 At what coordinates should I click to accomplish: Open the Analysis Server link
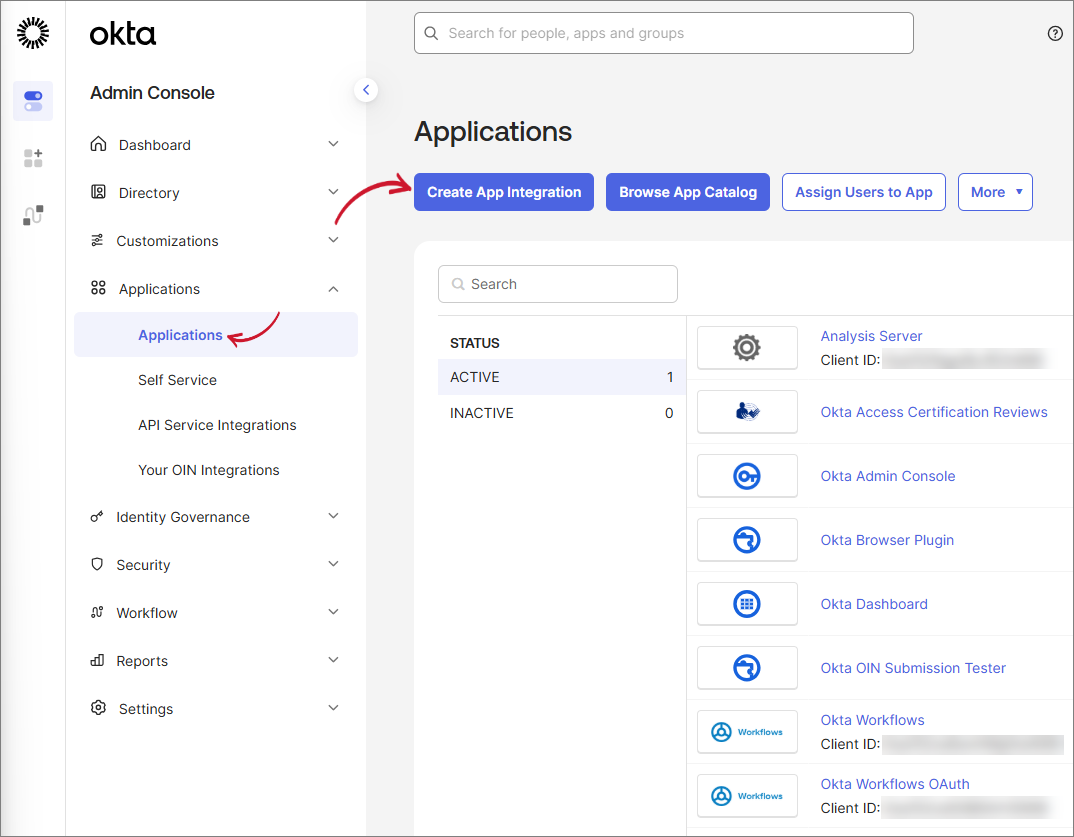871,336
